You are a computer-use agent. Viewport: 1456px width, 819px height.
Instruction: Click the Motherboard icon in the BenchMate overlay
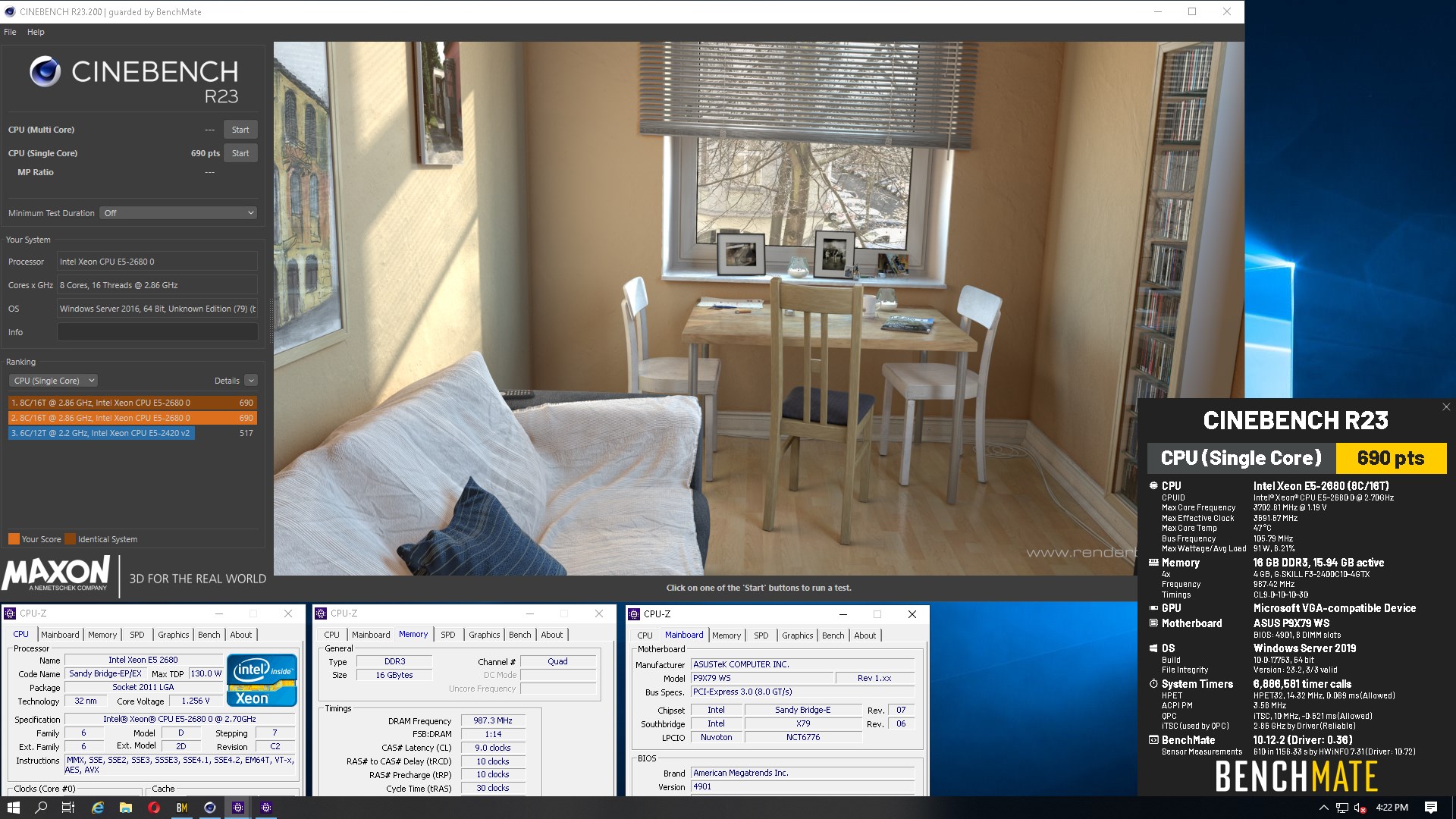pos(1153,623)
